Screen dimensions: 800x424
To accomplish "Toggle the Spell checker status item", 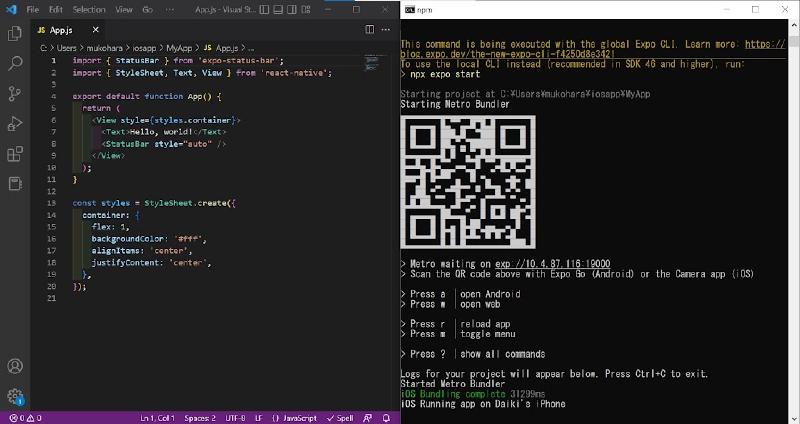I will [x=340, y=418].
